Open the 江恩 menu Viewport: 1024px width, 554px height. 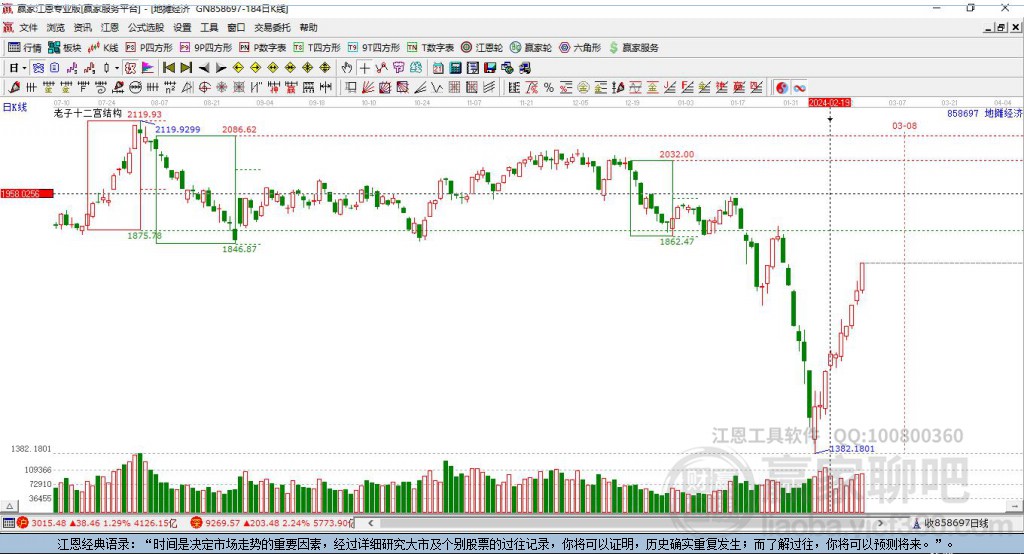click(x=110, y=27)
